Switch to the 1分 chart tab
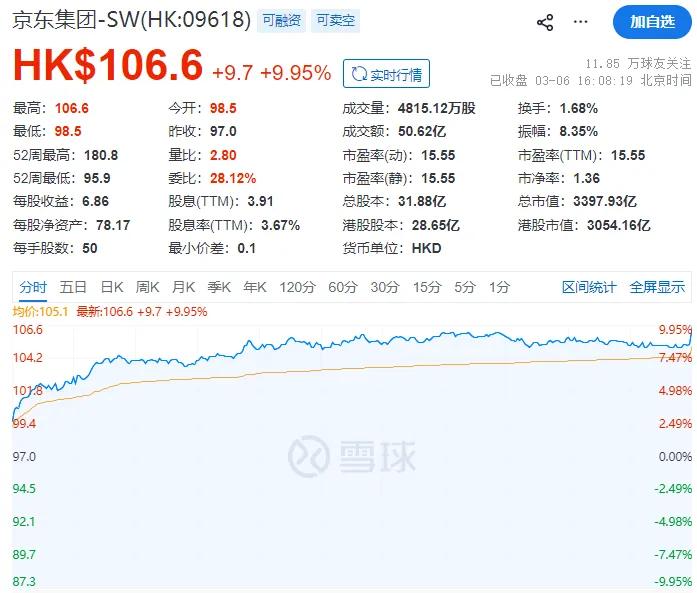Image resolution: width=697 pixels, height=593 pixels. (x=499, y=287)
